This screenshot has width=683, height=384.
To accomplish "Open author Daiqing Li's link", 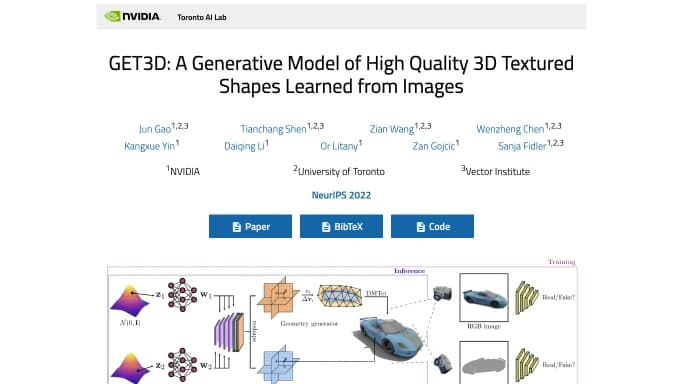I will pyautogui.click(x=244, y=146).
